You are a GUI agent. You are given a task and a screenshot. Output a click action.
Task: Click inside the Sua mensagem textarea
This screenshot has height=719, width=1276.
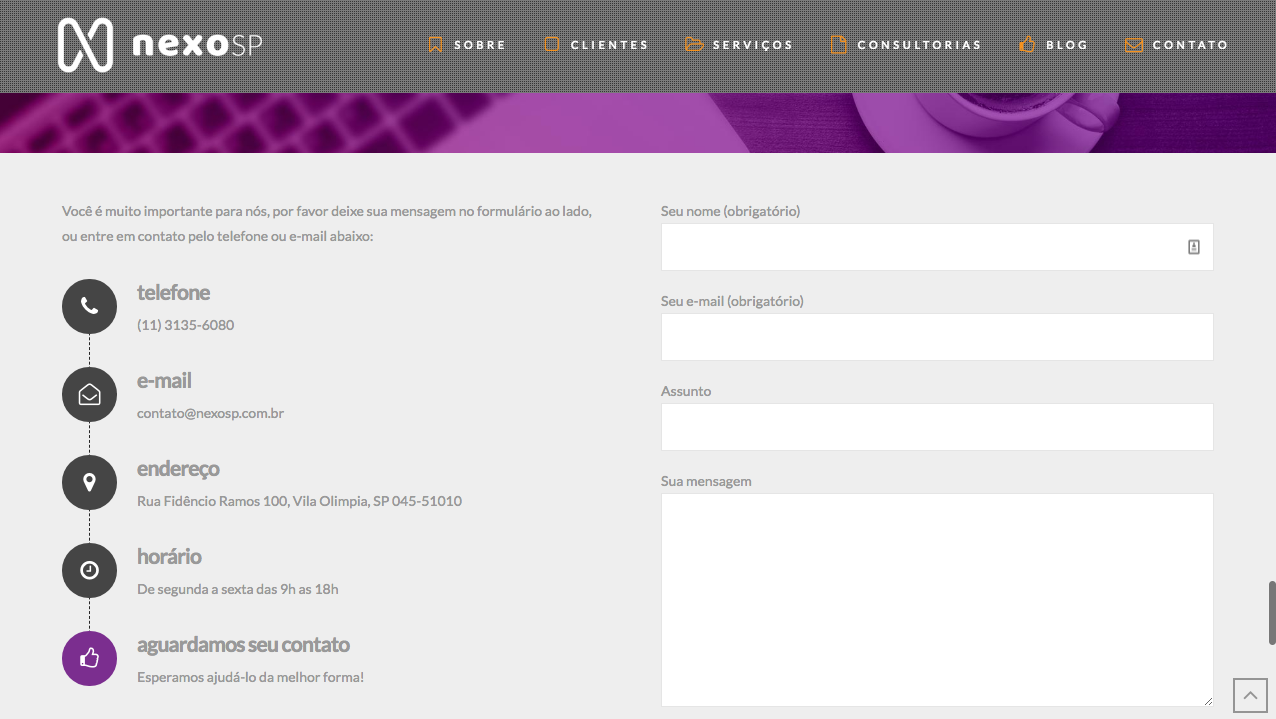tap(937, 600)
